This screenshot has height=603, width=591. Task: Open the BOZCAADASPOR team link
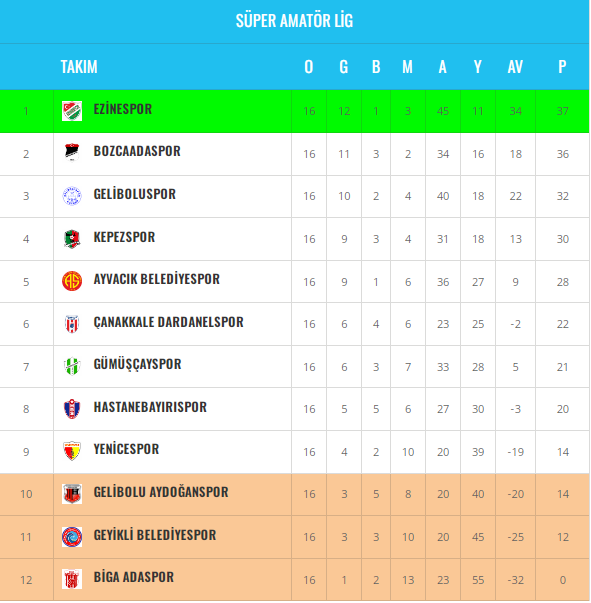point(137,151)
